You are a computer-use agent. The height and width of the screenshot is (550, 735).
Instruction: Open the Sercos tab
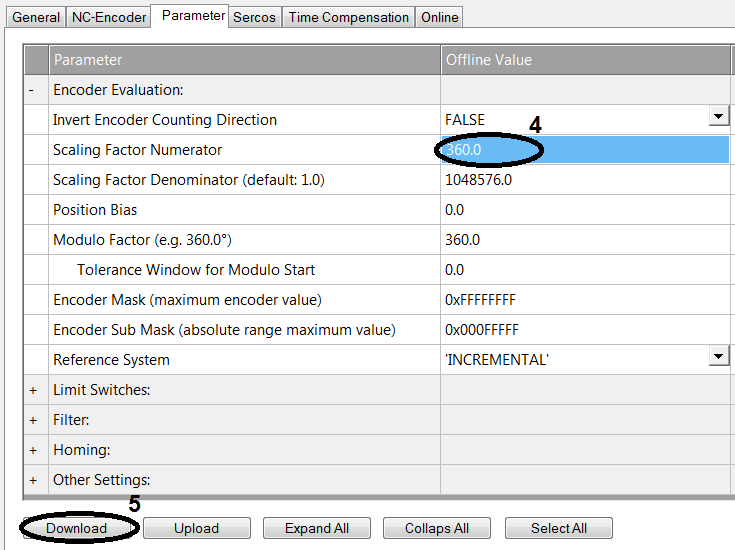click(x=254, y=17)
